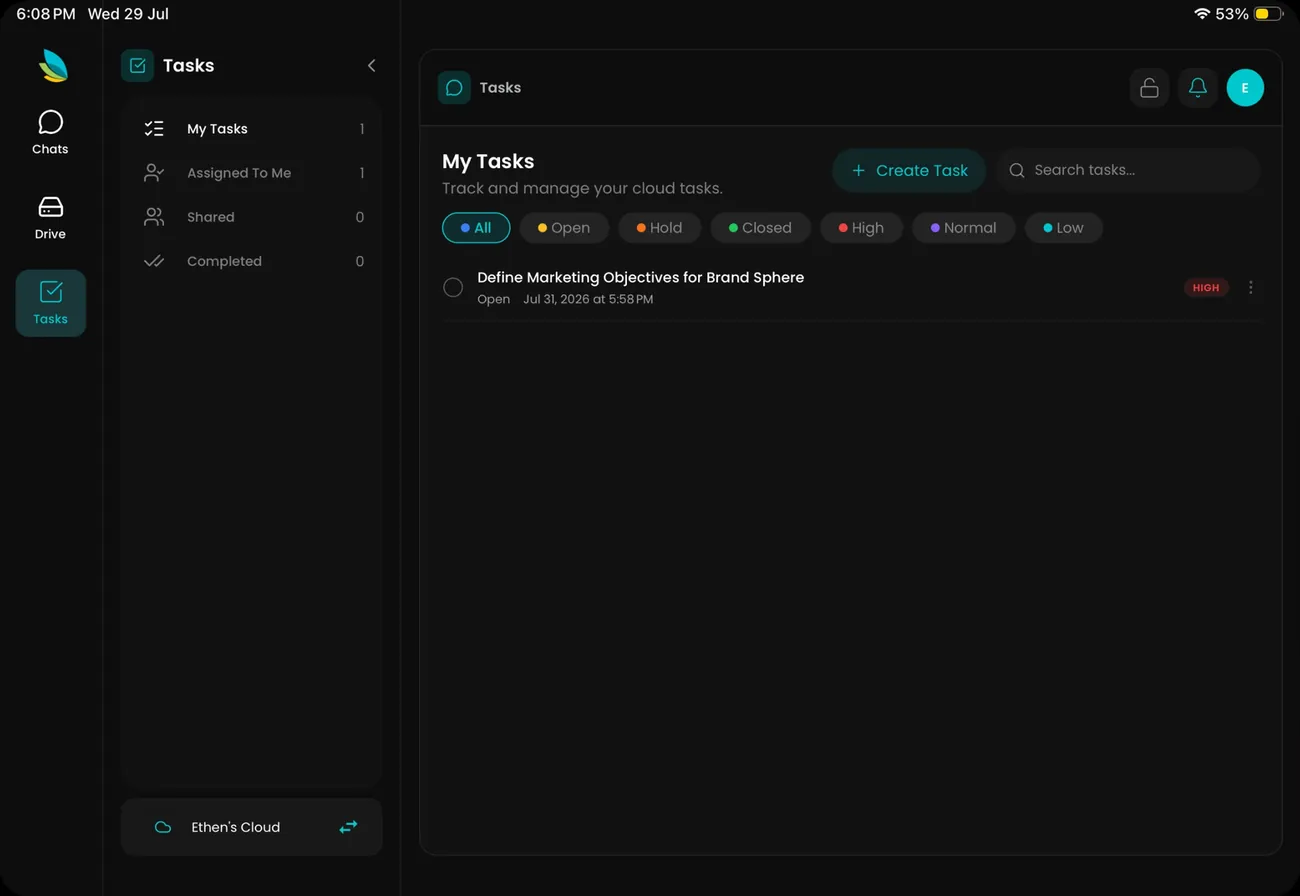Click the task due date Jul 31, 2026

588,299
